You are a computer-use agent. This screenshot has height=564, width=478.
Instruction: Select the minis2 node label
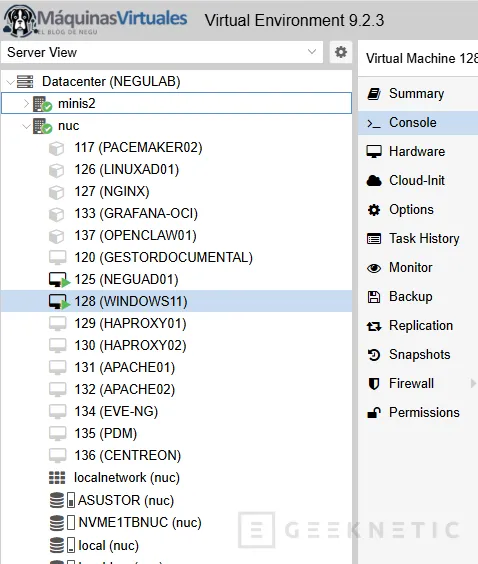click(77, 104)
